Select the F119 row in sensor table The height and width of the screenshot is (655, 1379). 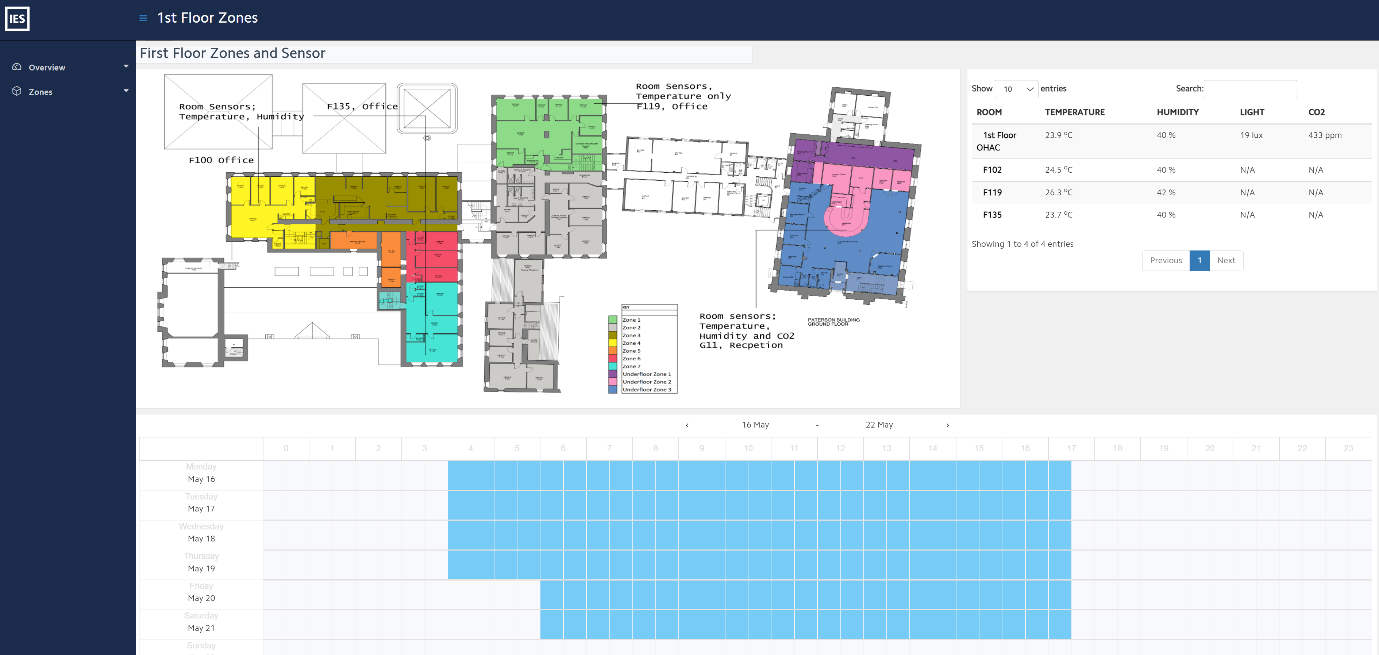992,192
